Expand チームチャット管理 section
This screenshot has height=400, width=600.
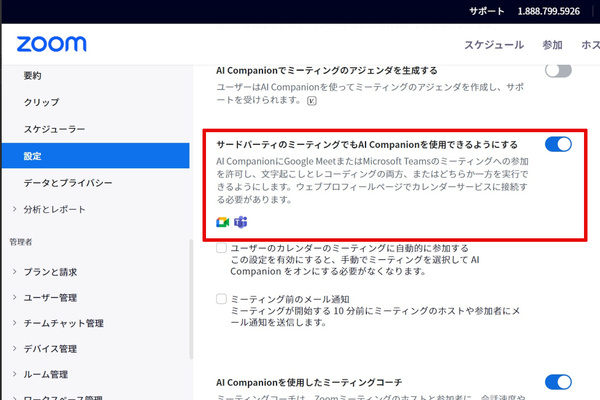click(x=15, y=323)
